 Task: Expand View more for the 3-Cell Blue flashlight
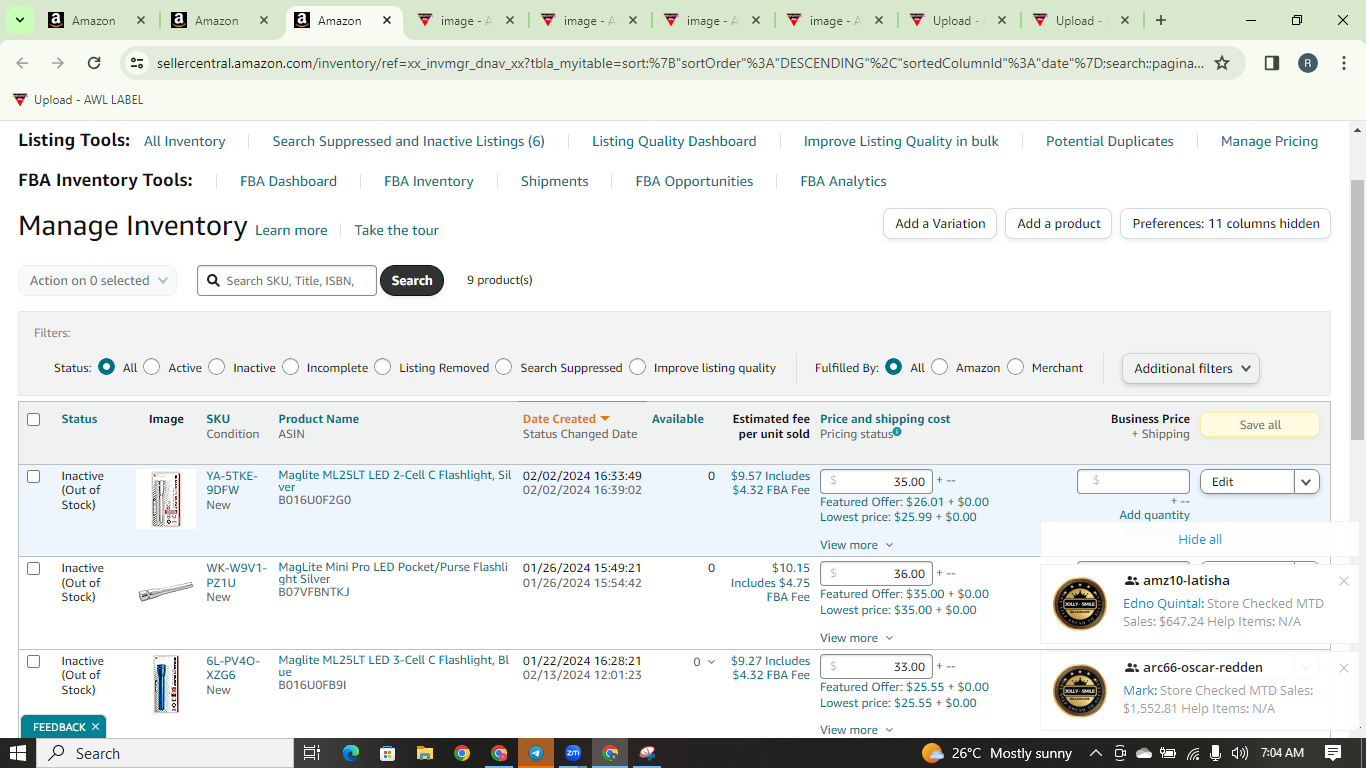(857, 730)
